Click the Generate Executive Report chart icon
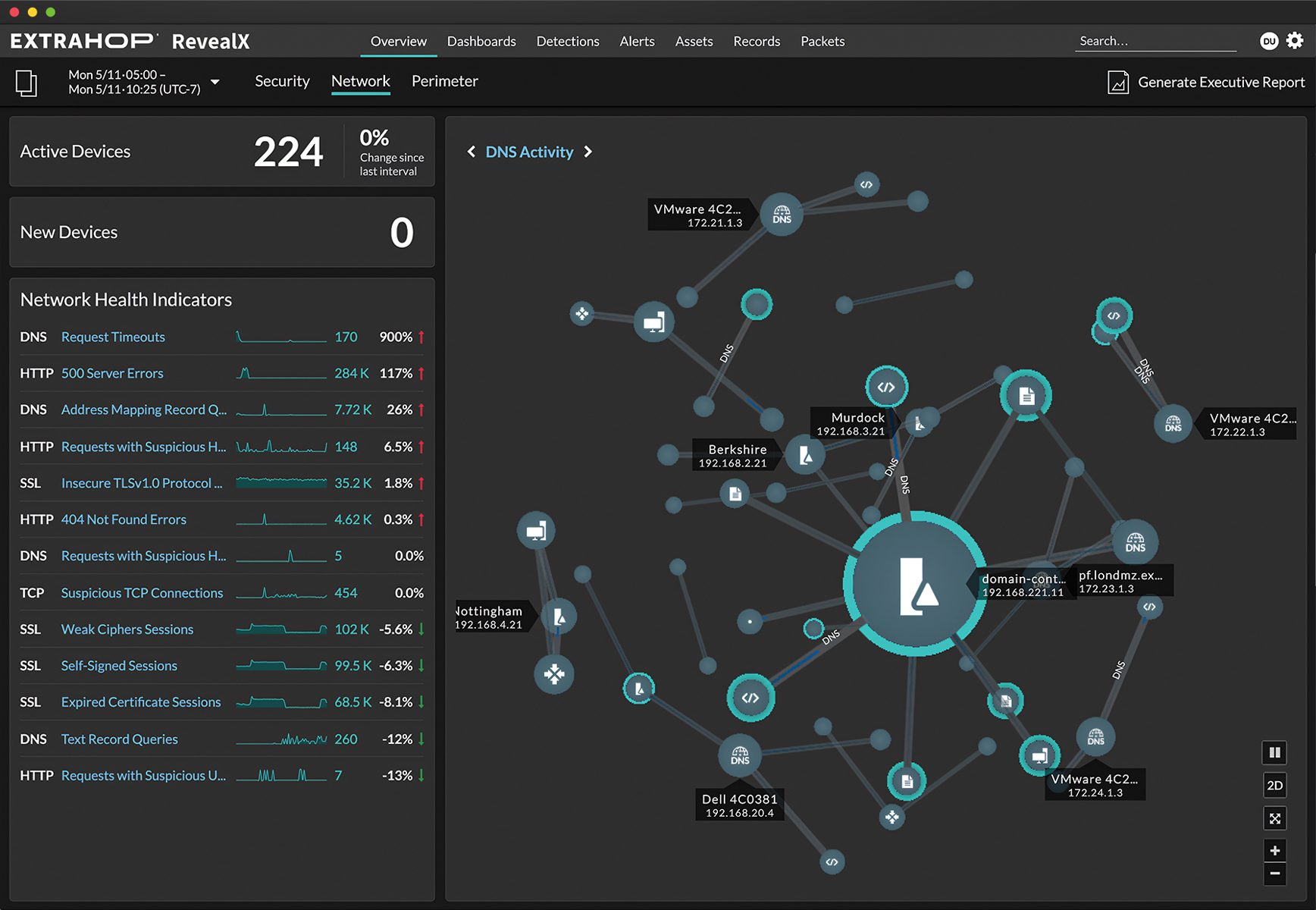 coord(1118,82)
